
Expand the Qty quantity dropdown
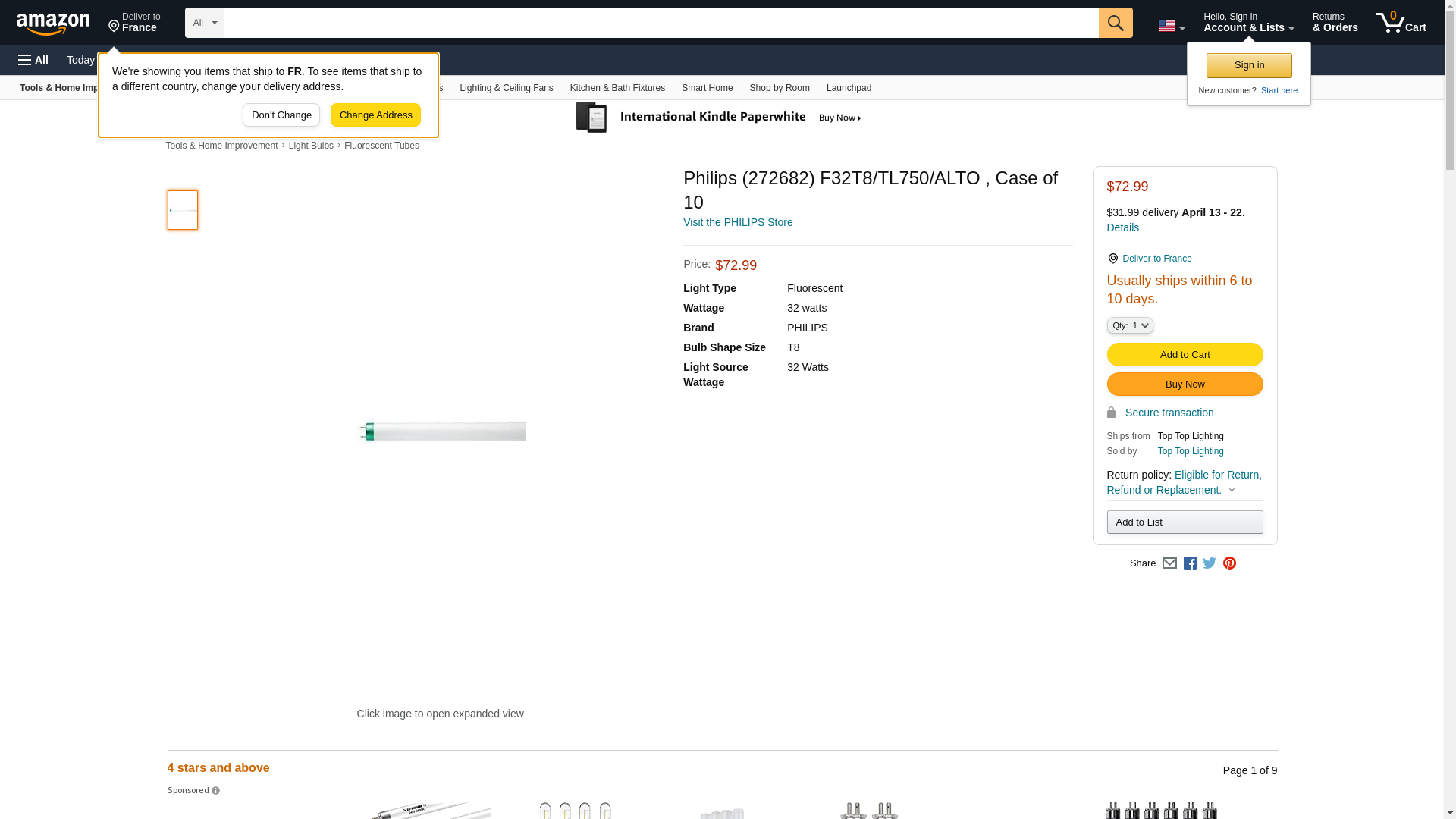1129,325
